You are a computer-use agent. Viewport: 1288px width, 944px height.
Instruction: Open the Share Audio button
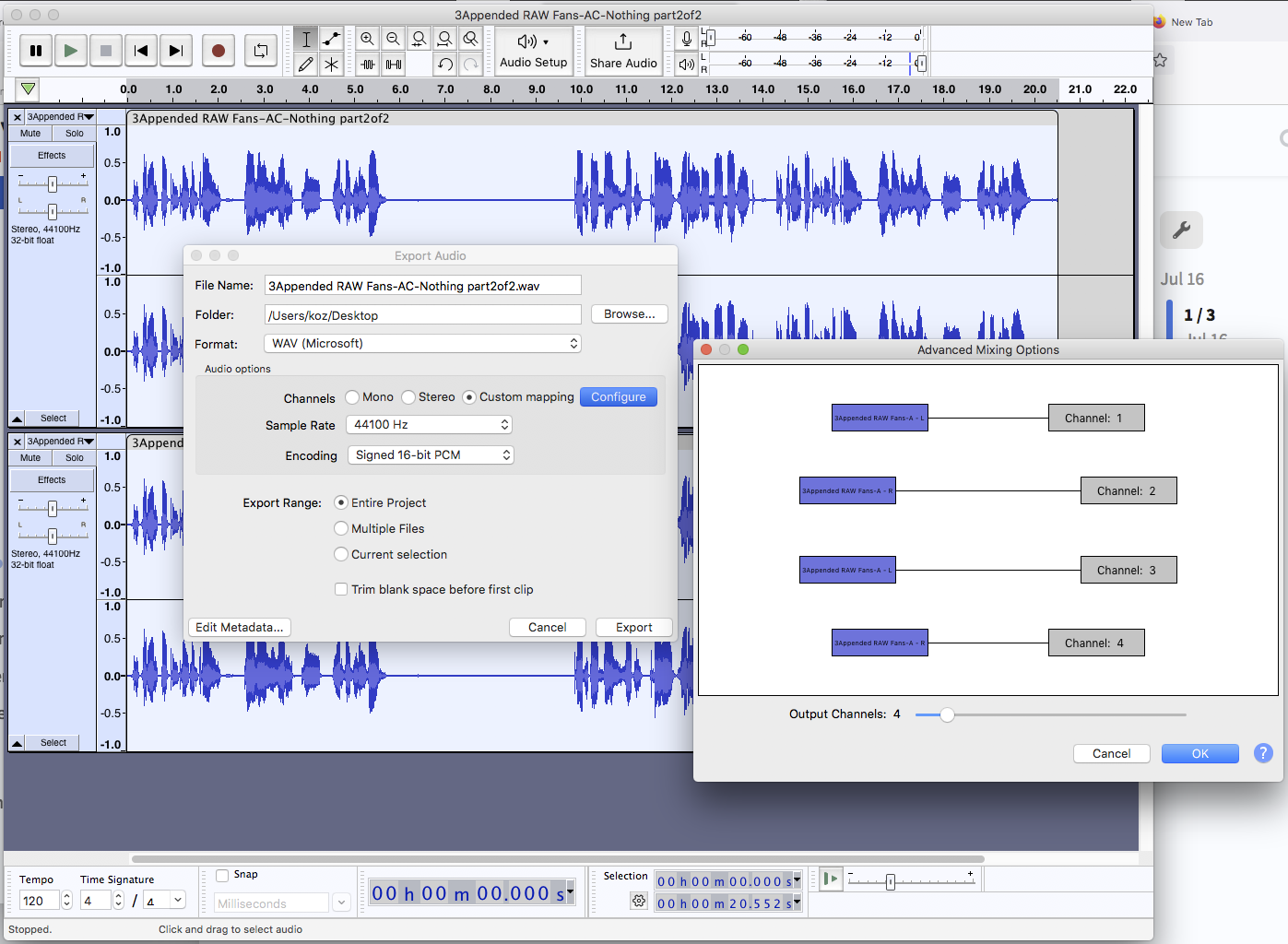[x=623, y=51]
